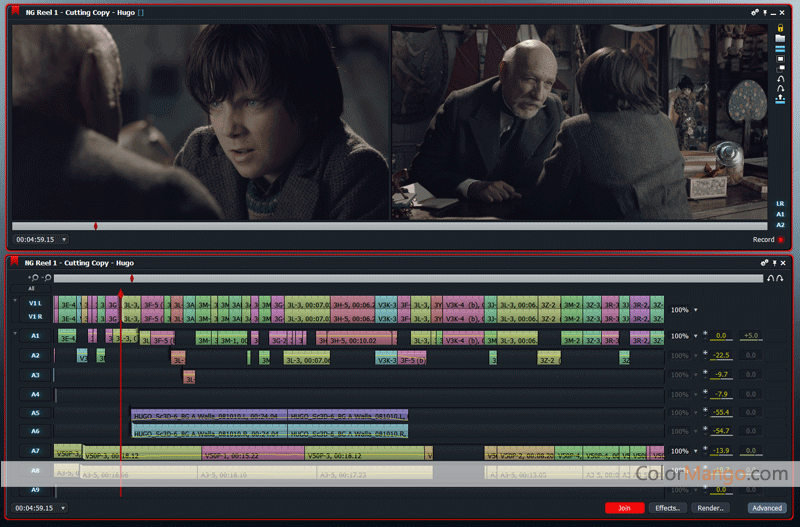This screenshot has height=527, width=800.
Task: Click the A2 level plus/minus adjuster
Action: tap(705, 355)
